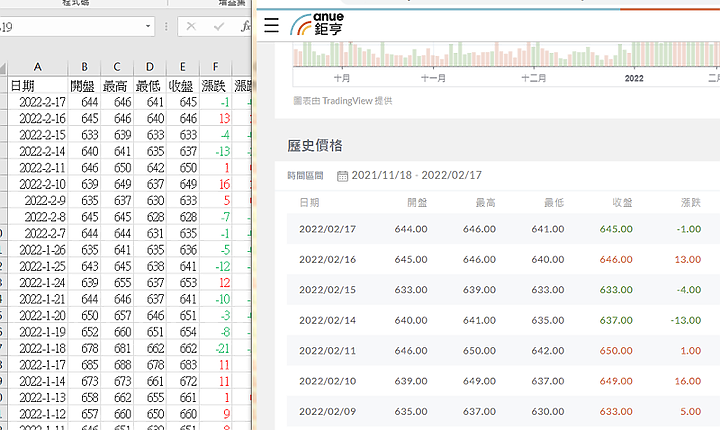Click the Excel select-all corner triangle
The height and width of the screenshot is (430, 720).
pyautogui.click(x=3, y=69)
